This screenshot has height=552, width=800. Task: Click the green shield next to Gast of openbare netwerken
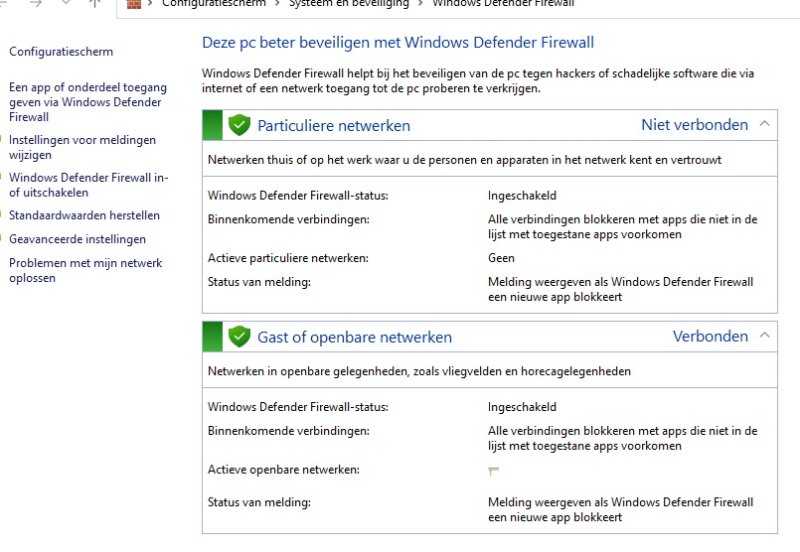238,336
